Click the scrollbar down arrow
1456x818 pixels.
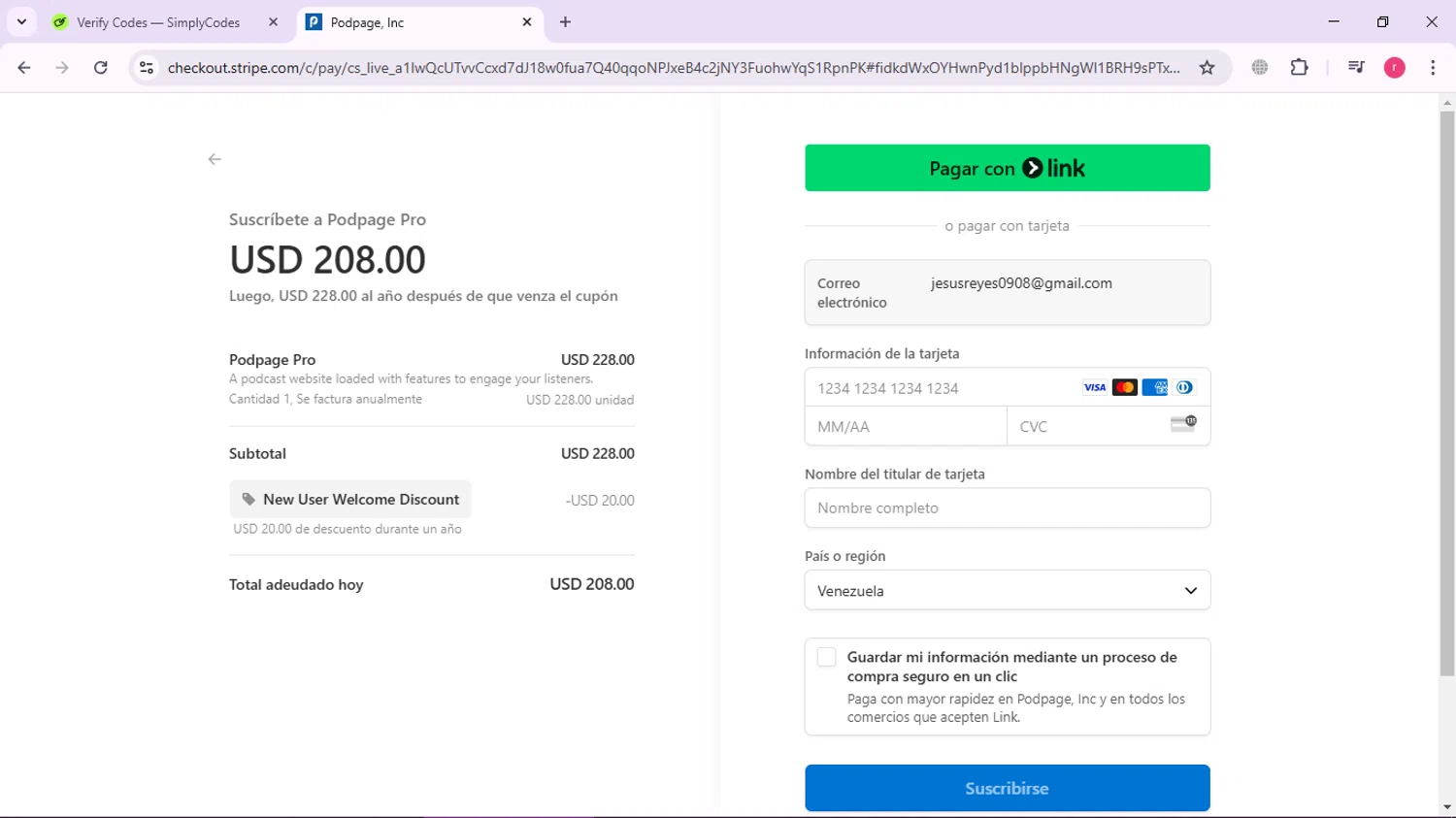tap(1447, 807)
